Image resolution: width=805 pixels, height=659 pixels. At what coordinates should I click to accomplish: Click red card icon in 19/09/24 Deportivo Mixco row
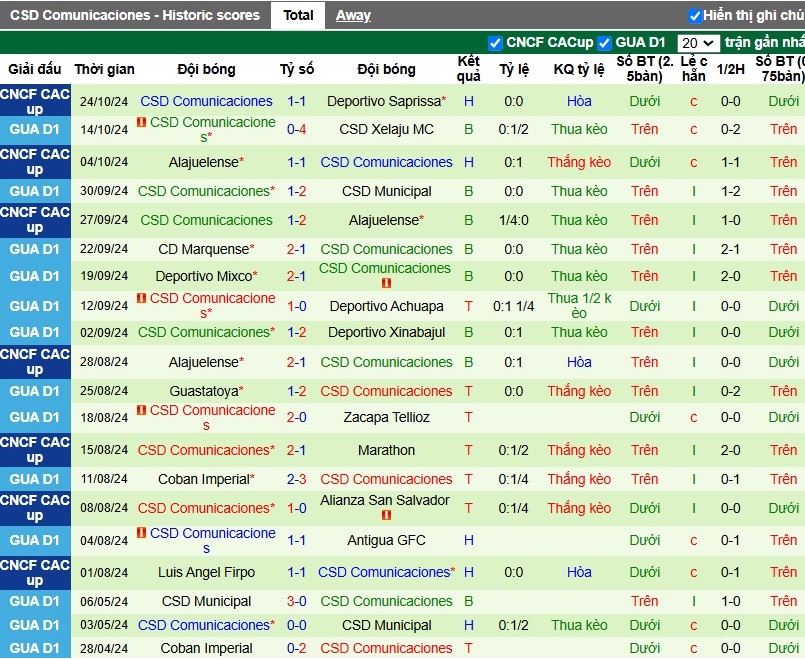pos(387,283)
